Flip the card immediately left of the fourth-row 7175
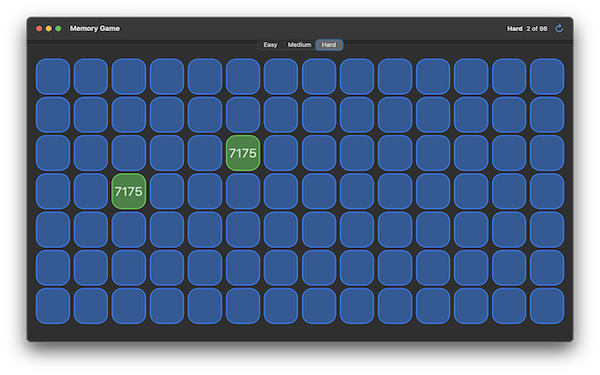The image size is (600, 375). tap(91, 191)
